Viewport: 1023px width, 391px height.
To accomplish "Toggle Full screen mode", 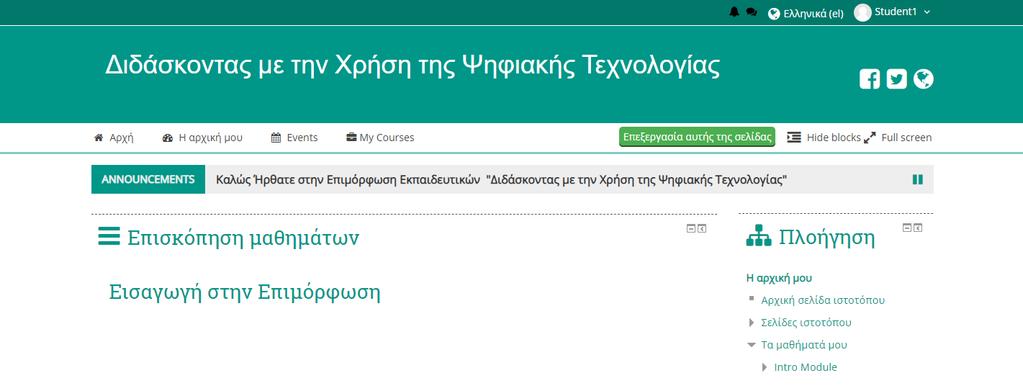I will [x=898, y=138].
